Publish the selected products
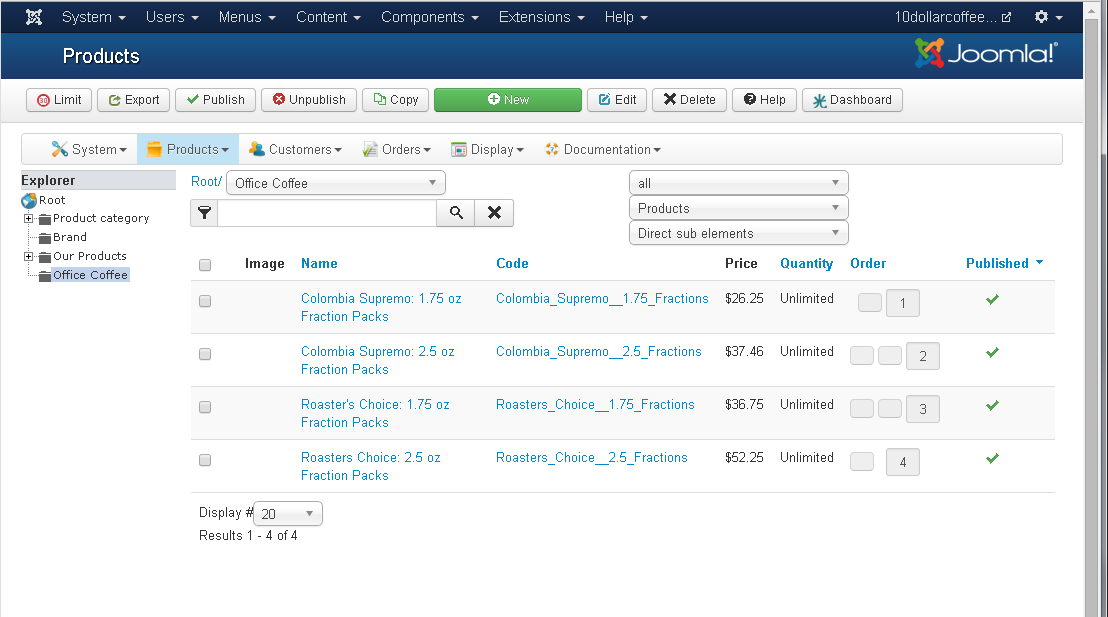The height and width of the screenshot is (617, 1108). click(x=215, y=100)
